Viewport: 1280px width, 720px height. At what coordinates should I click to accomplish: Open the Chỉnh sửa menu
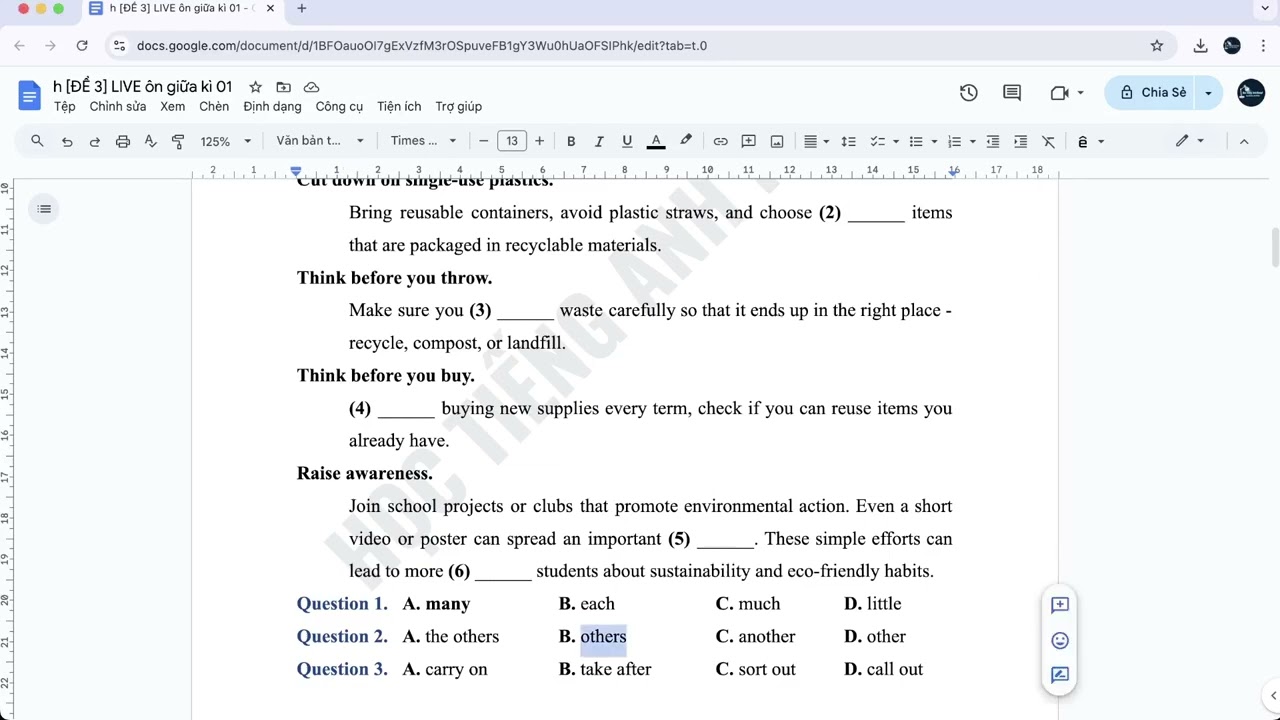[118, 107]
